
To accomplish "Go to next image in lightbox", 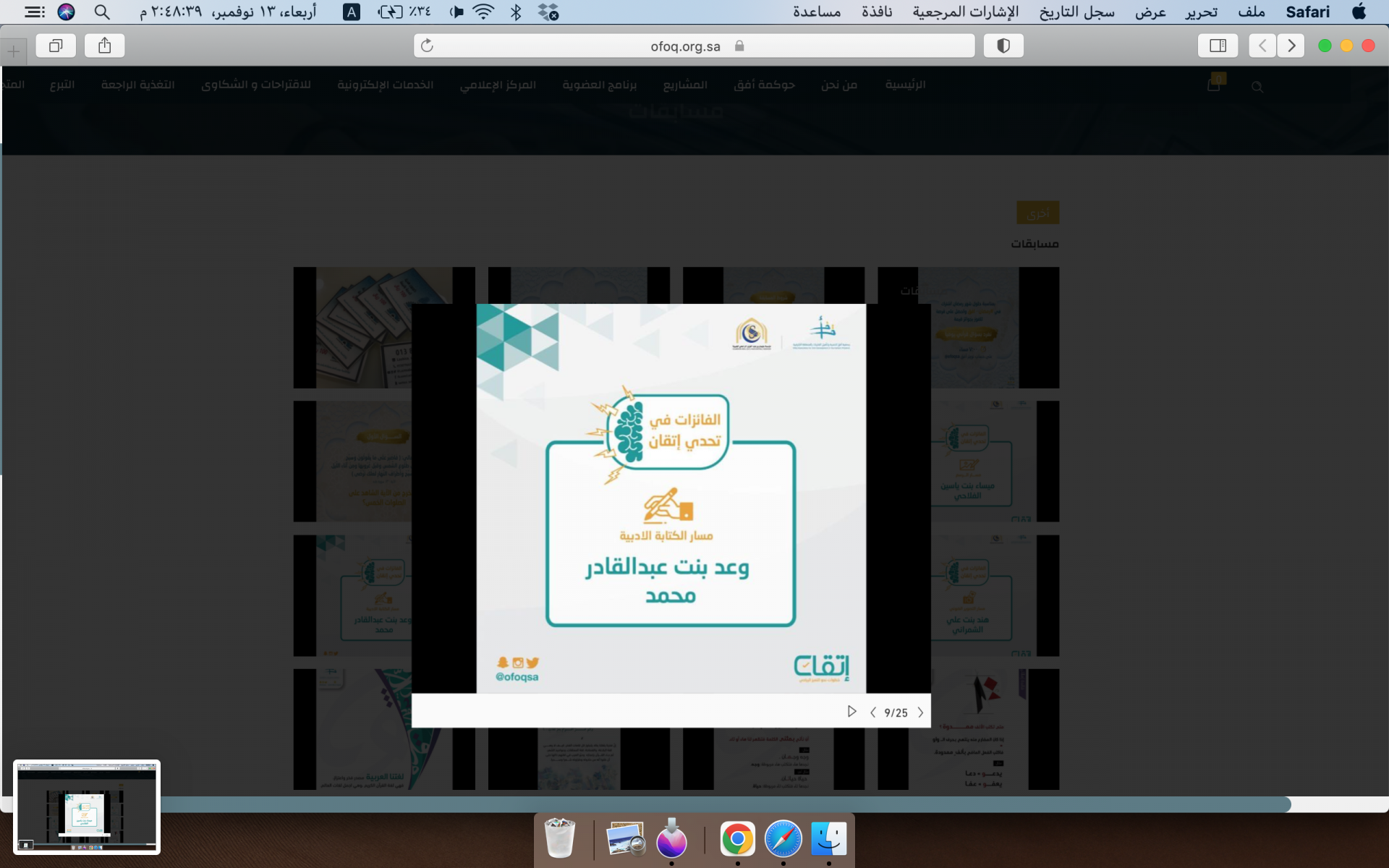I will [920, 712].
